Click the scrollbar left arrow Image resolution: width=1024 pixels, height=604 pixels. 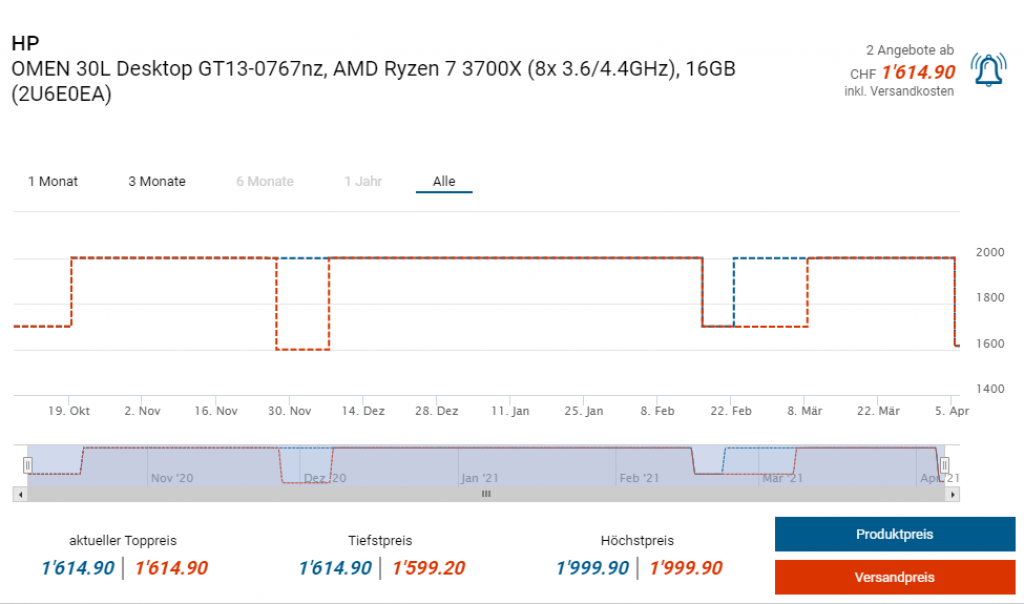(x=19, y=494)
